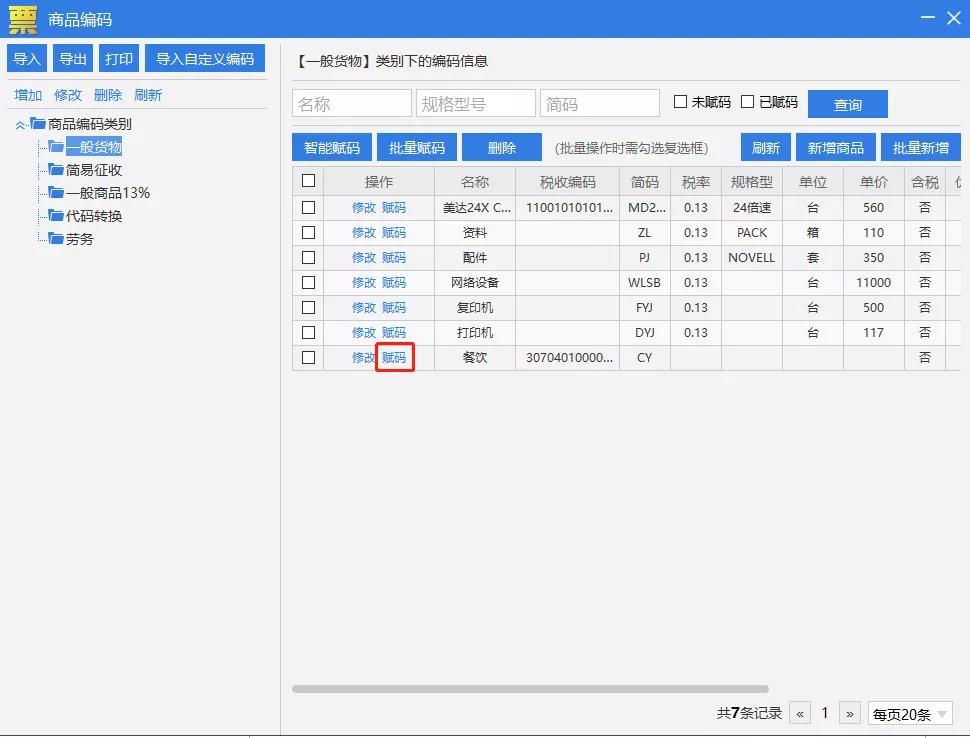970x738 pixels.
Task: Focus the 简码 search field
Action: pos(600,103)
